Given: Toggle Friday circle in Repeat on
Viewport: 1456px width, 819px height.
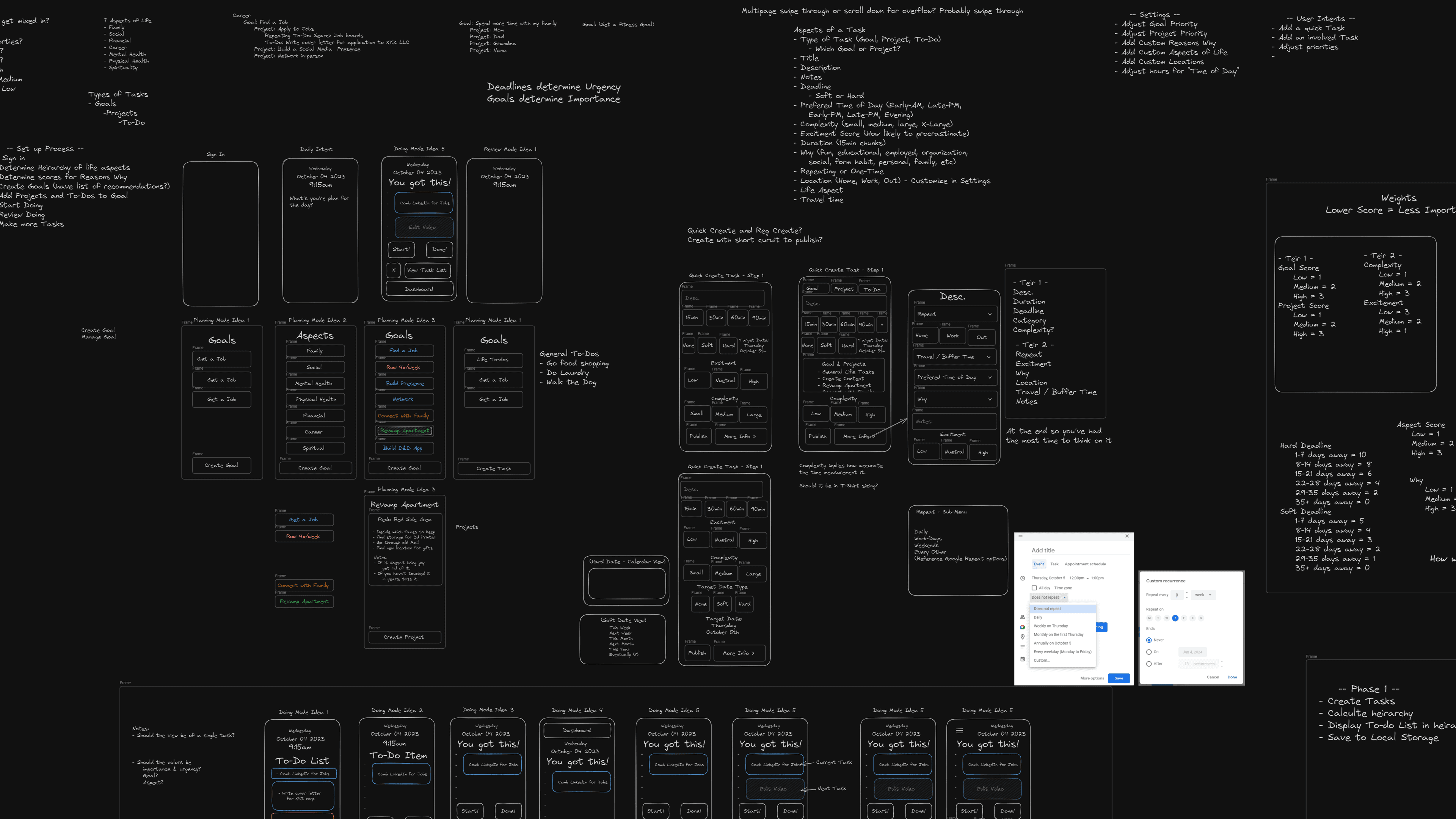Looking at the screenshot, I should (x=1183, y=618).
